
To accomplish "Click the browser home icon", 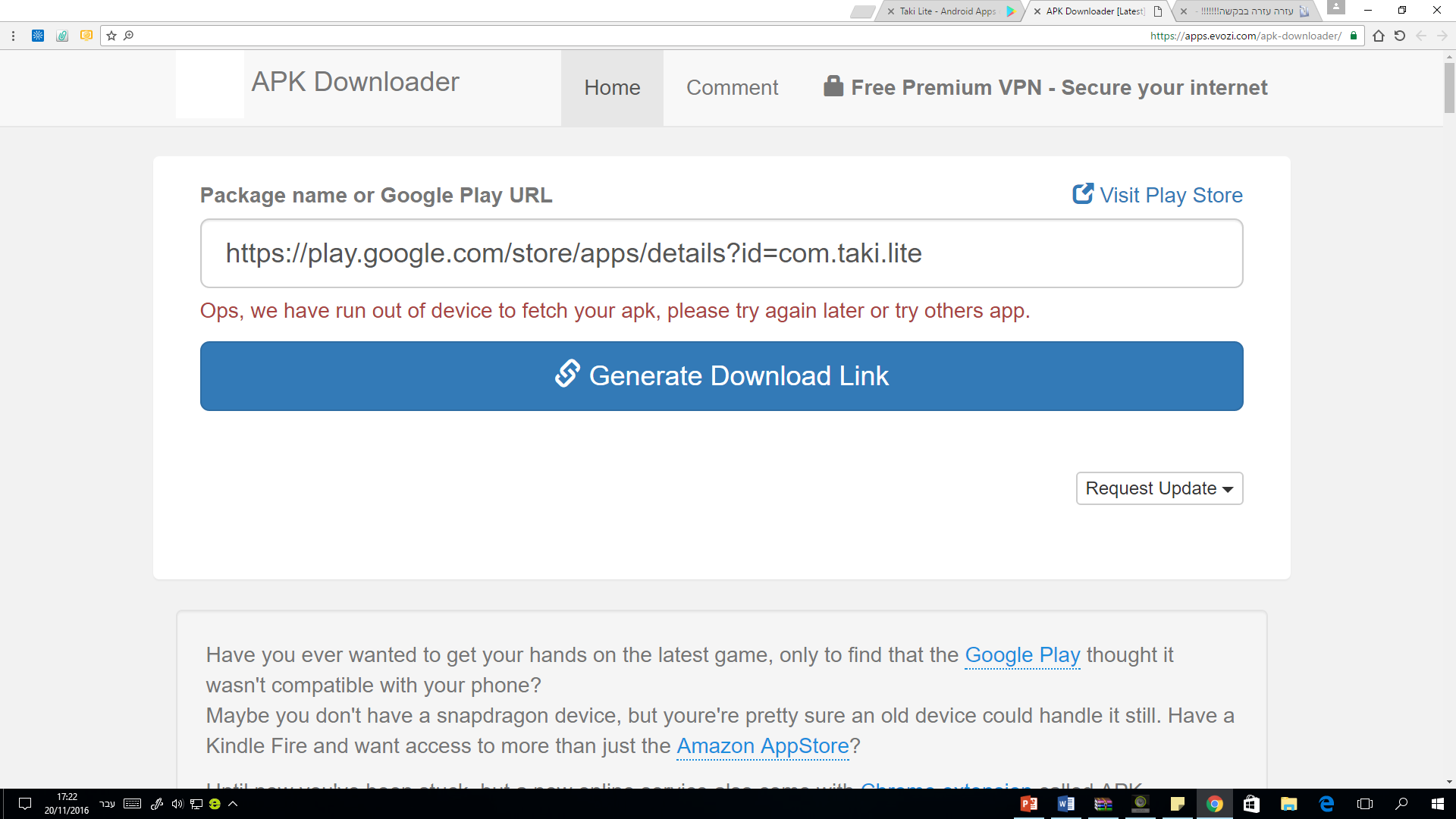I will point(1379,36).
